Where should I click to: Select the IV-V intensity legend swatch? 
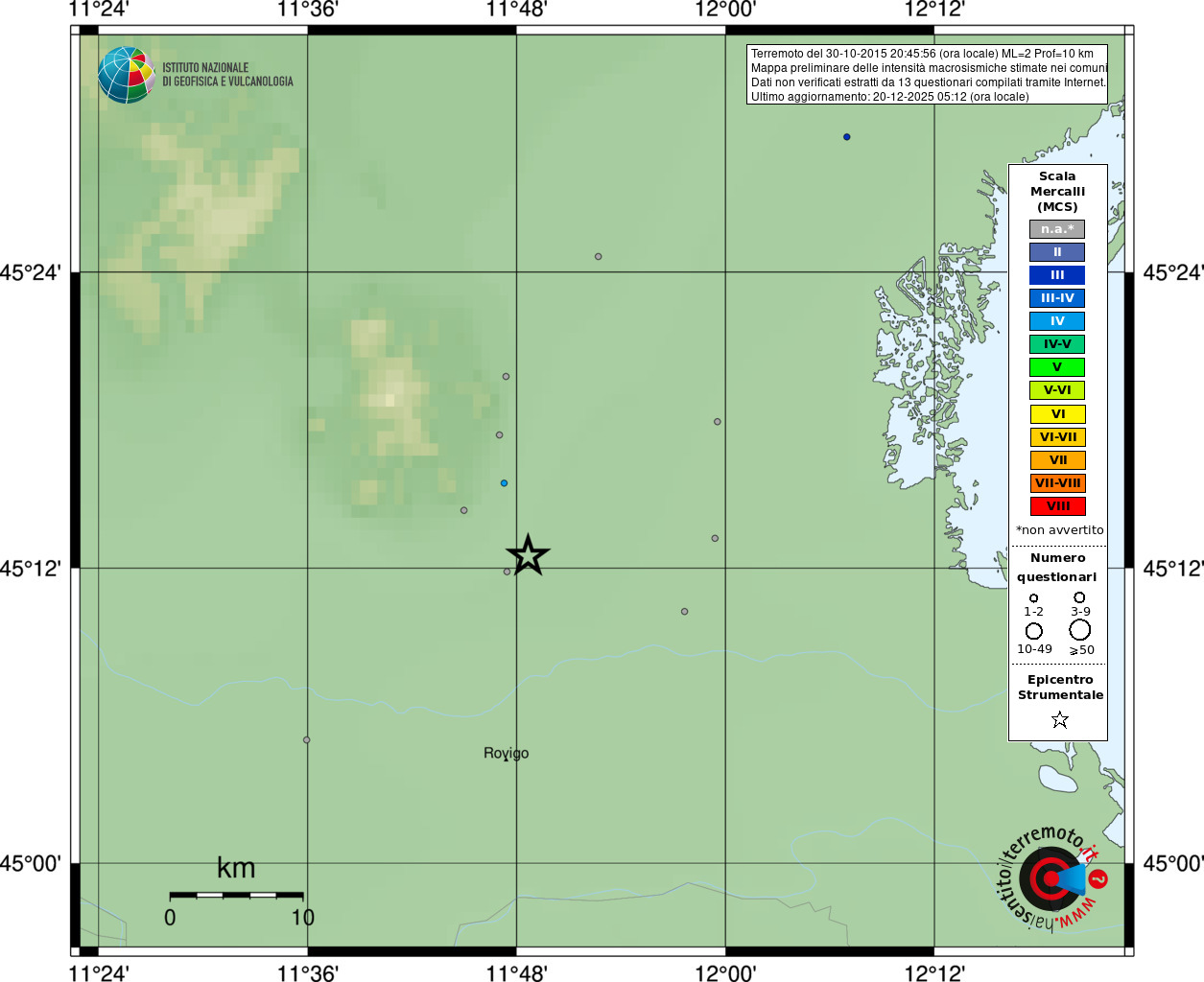pyautogui.click(x=1057, y=344)
